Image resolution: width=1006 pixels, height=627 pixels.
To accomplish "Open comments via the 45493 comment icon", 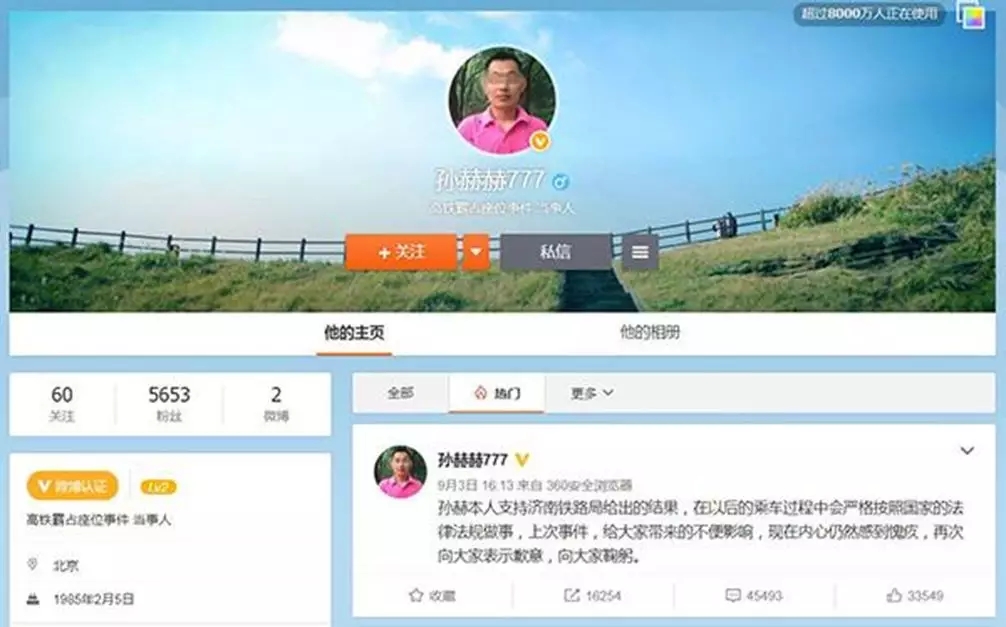I will point(733,595).
